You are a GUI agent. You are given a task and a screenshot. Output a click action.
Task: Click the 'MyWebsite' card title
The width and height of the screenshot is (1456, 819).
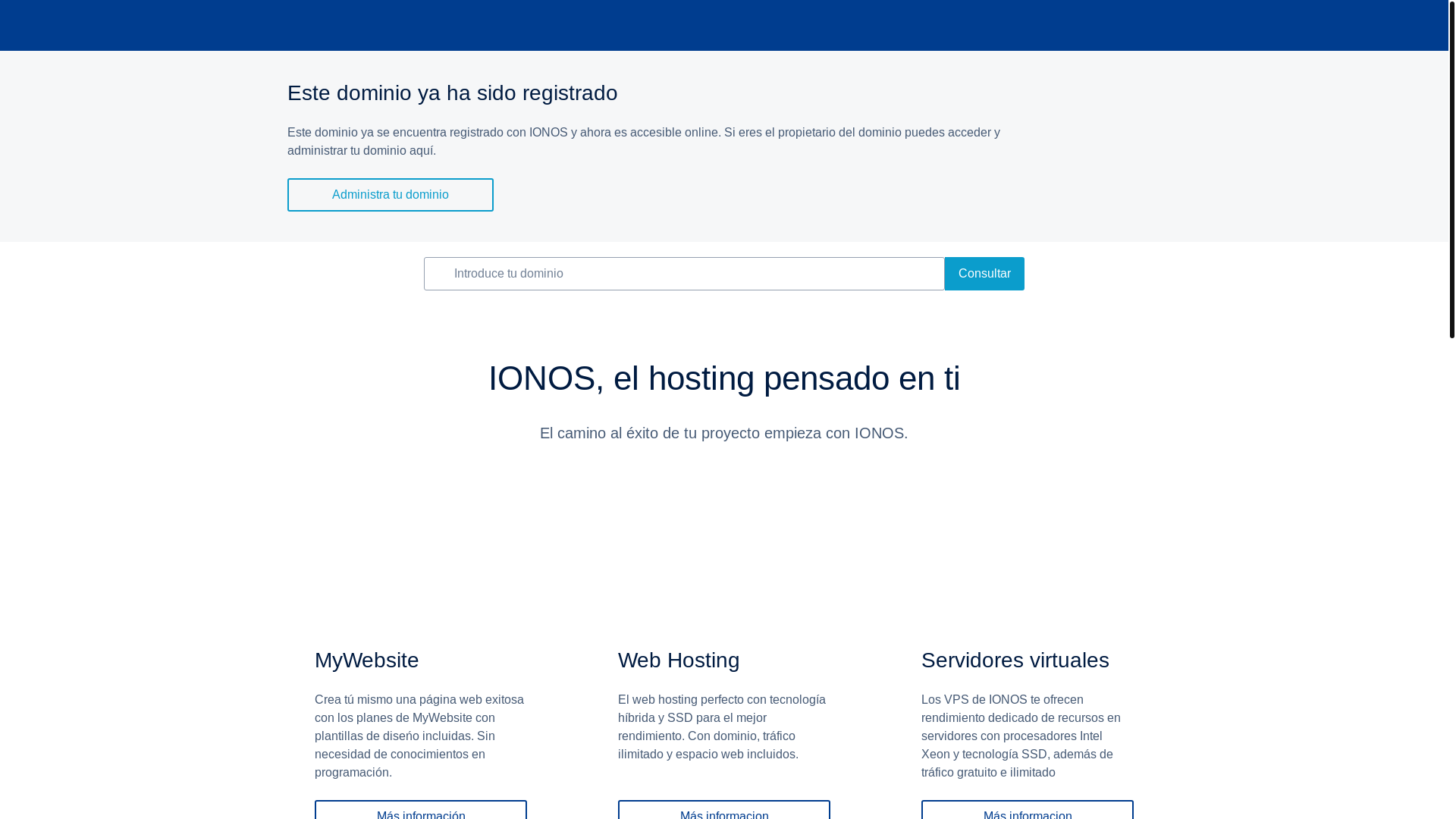pos(367,661)
